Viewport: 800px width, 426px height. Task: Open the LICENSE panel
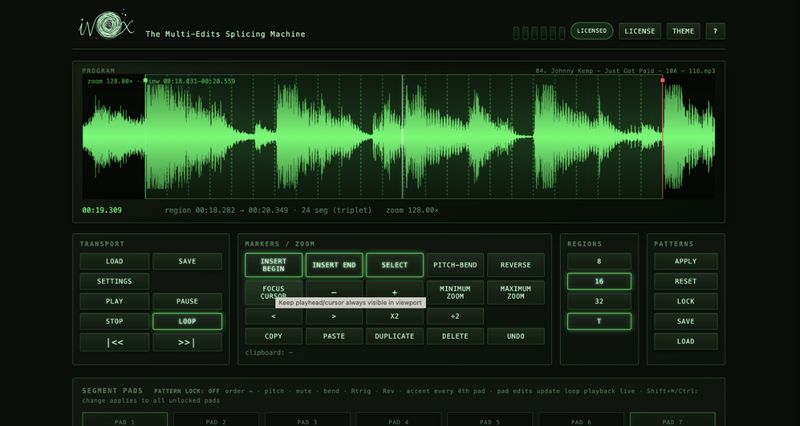[x=640, y=31]
